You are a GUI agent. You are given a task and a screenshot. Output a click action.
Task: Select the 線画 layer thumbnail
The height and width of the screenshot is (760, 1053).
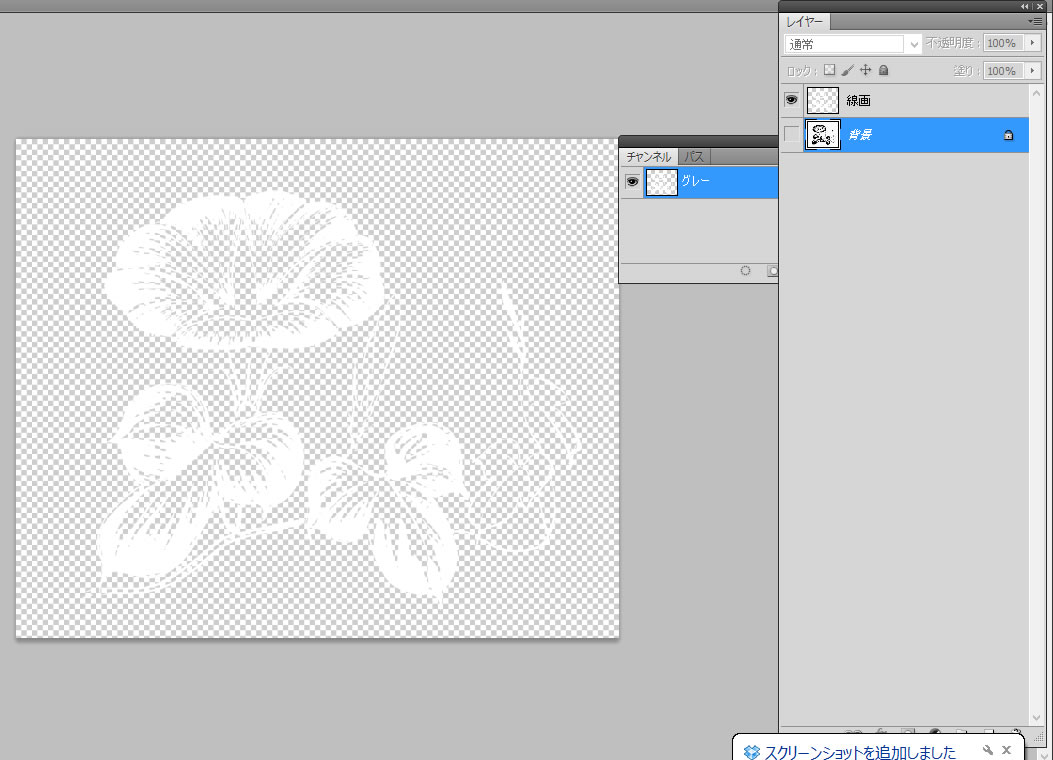point(823,100)
